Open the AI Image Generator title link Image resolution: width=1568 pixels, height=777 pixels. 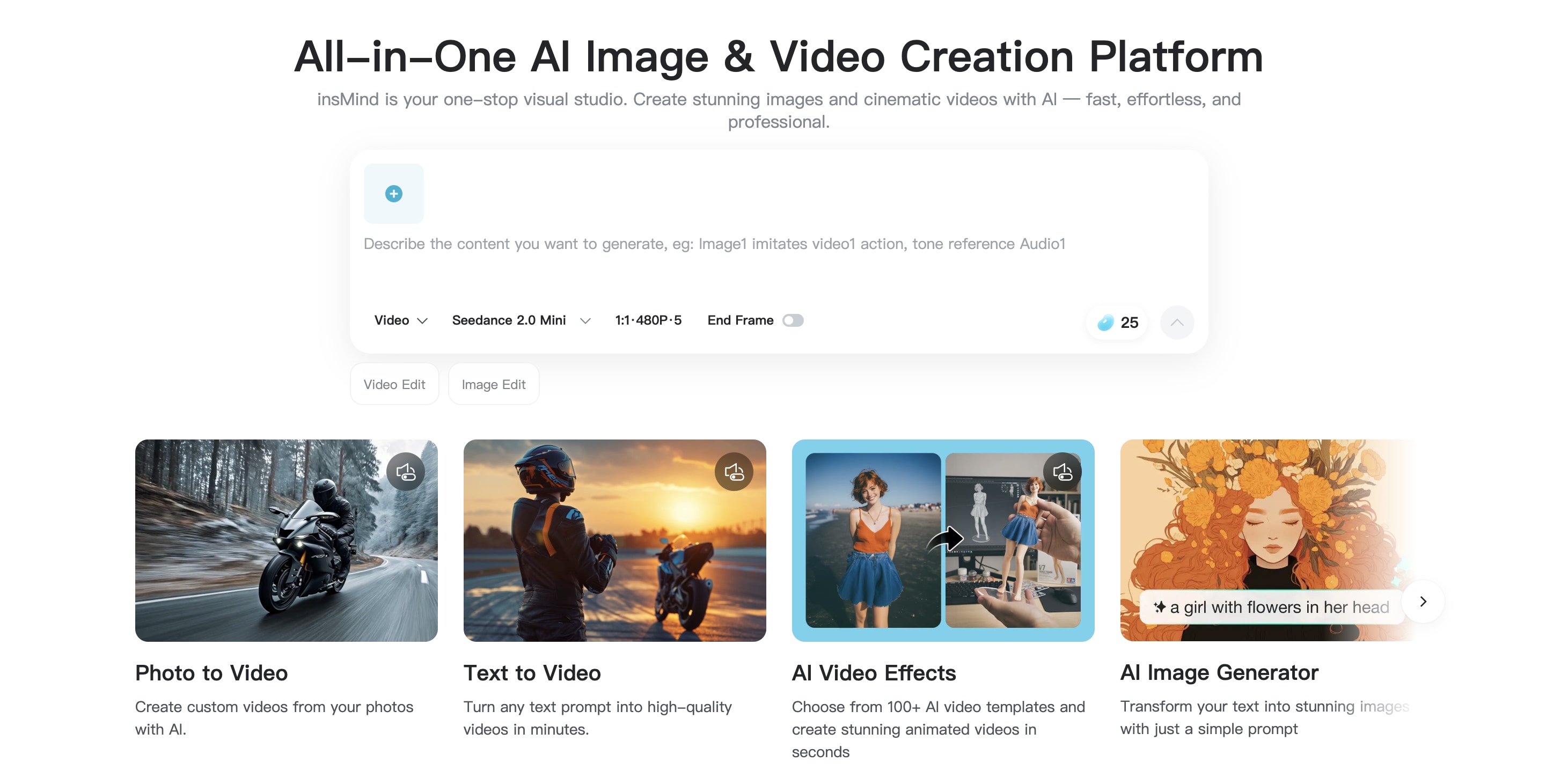(1219, 672)
